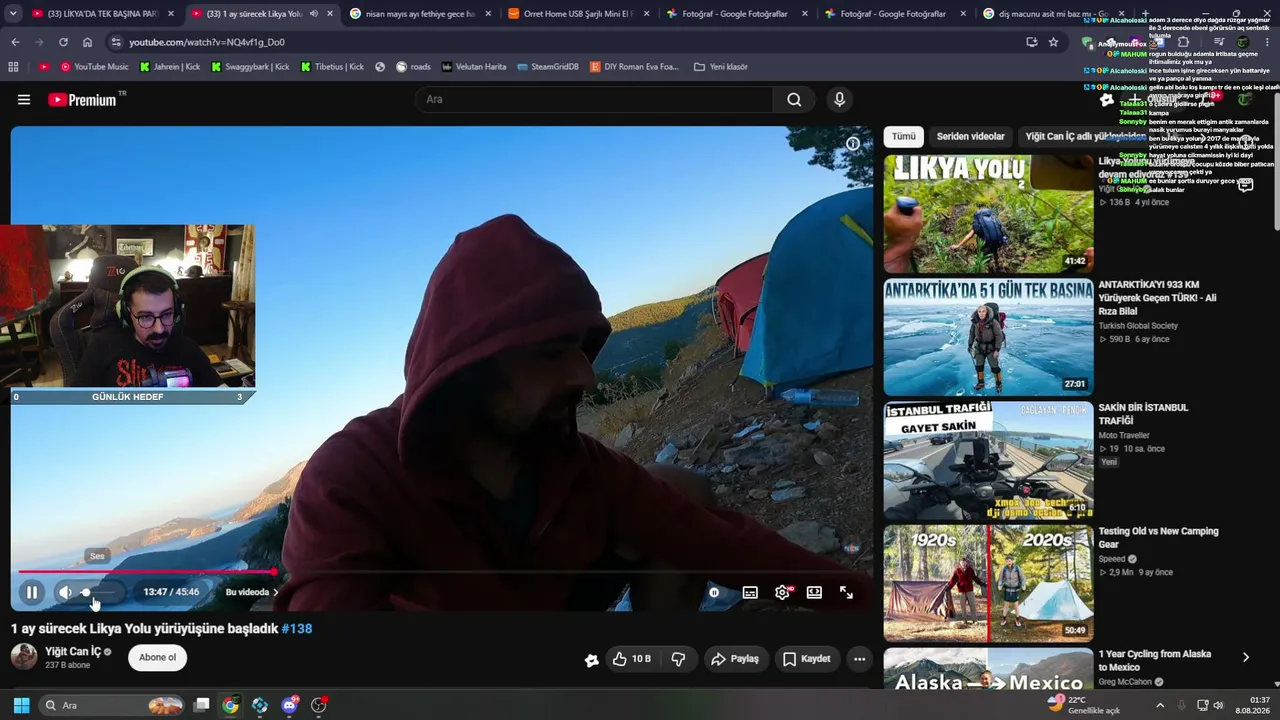Image resolution: width=1280 pixels, height=720 pixels.
Task: Enter fullscreen with the player icon
Action: 846,592
